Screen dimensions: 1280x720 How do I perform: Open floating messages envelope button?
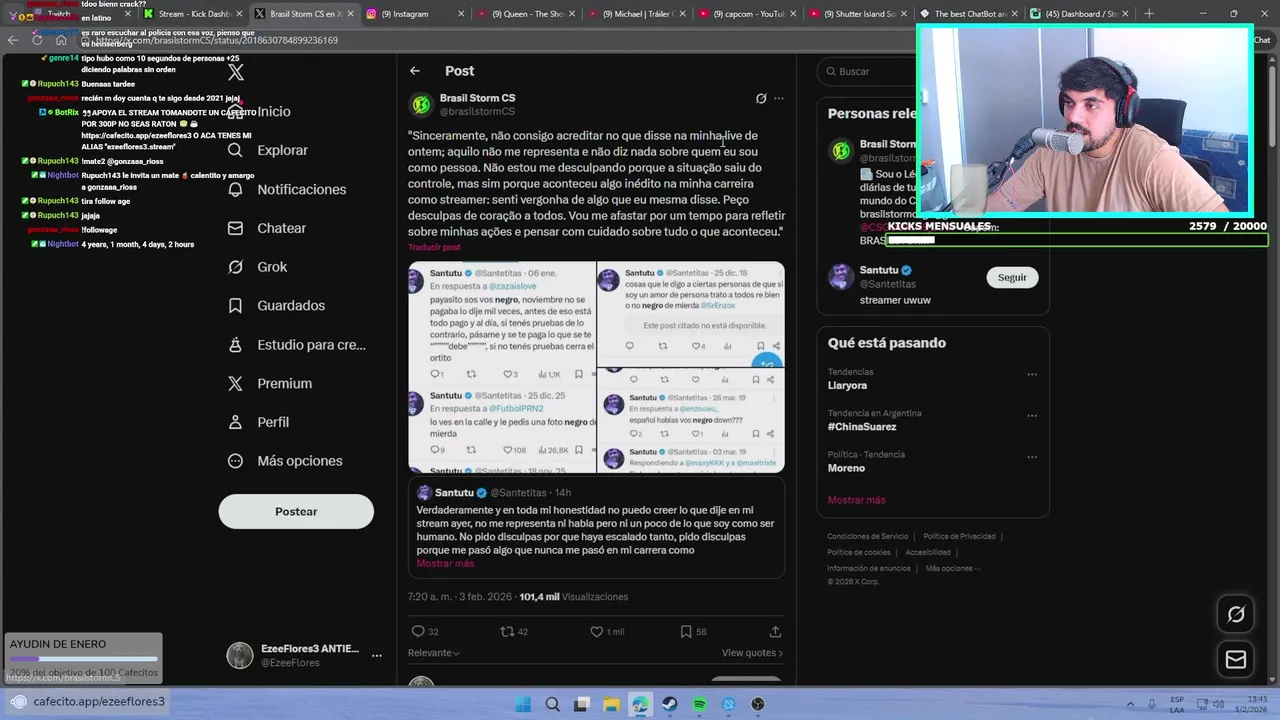click(1236, 659)
